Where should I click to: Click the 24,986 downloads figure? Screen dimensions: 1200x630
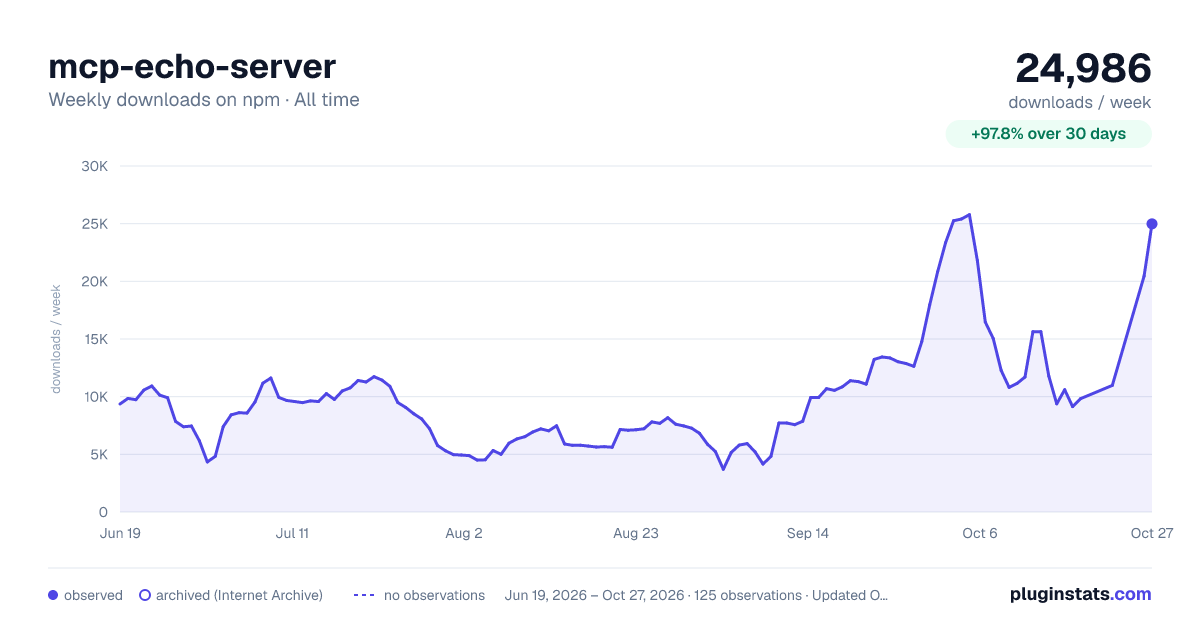coord(1084,68)
